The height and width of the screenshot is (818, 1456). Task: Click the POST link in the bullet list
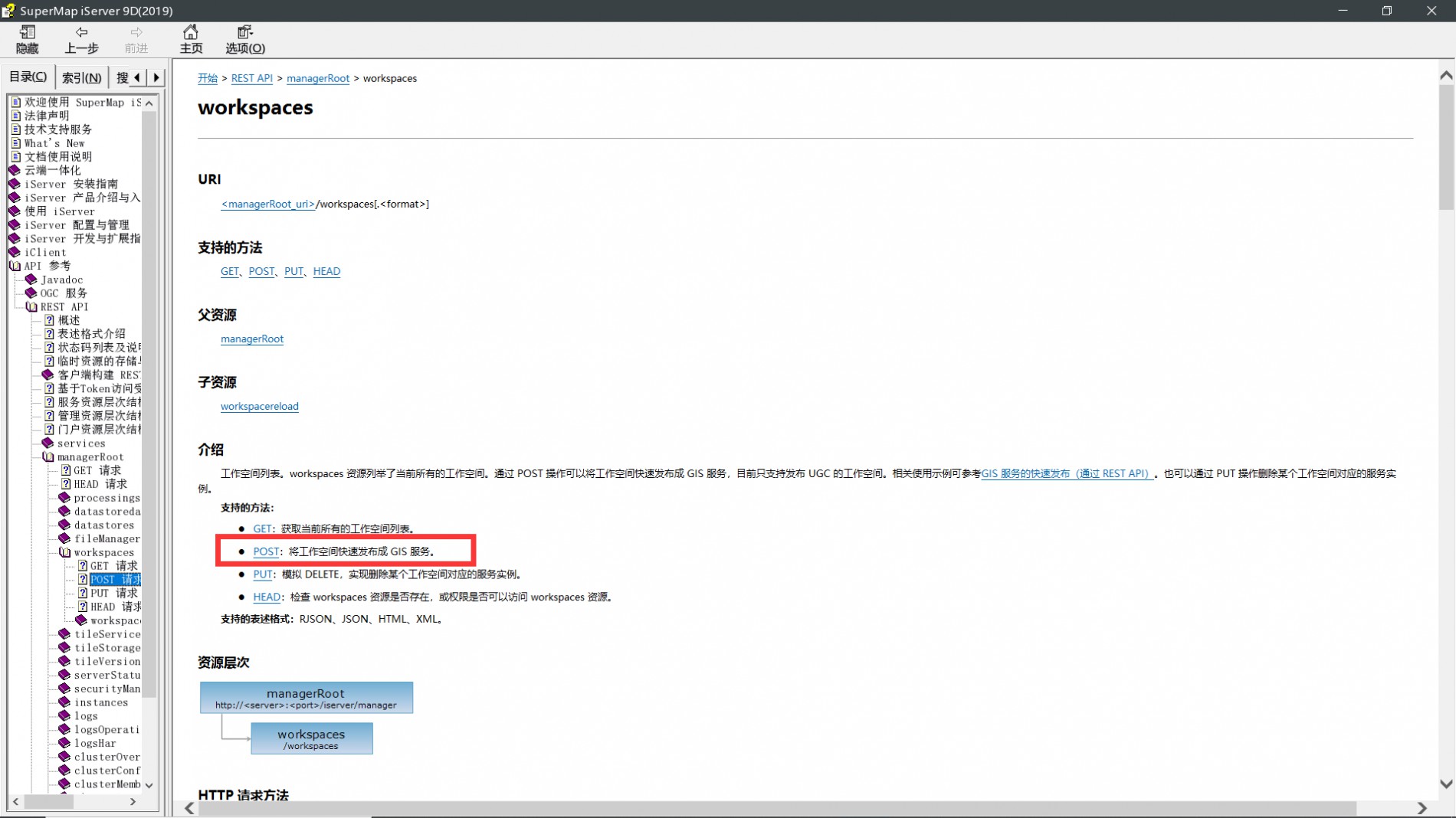[266, 551]
